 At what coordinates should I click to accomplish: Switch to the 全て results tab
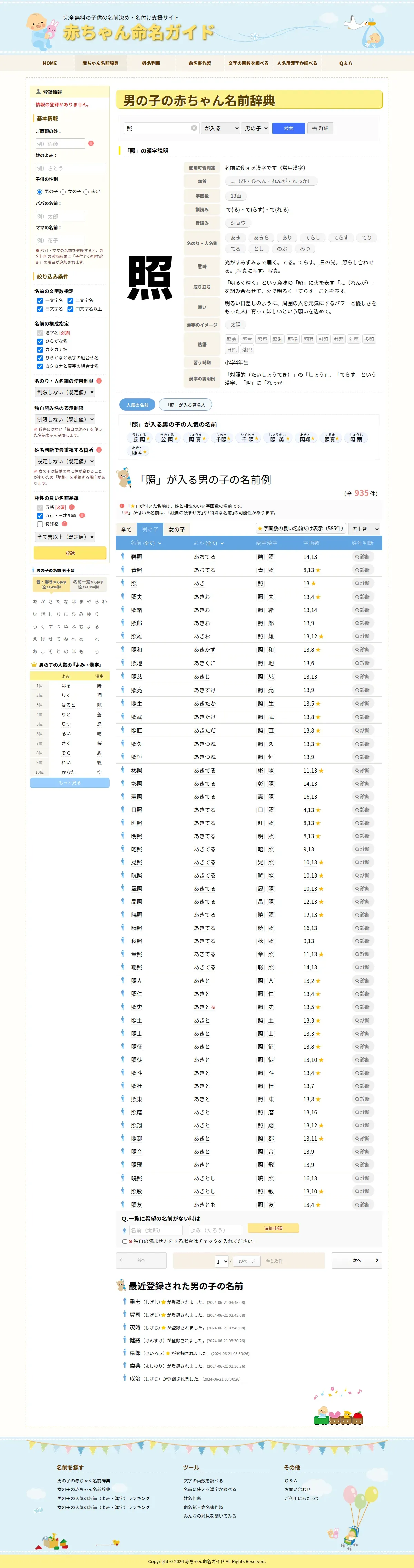pyautogui.click(x=126, y=530)
